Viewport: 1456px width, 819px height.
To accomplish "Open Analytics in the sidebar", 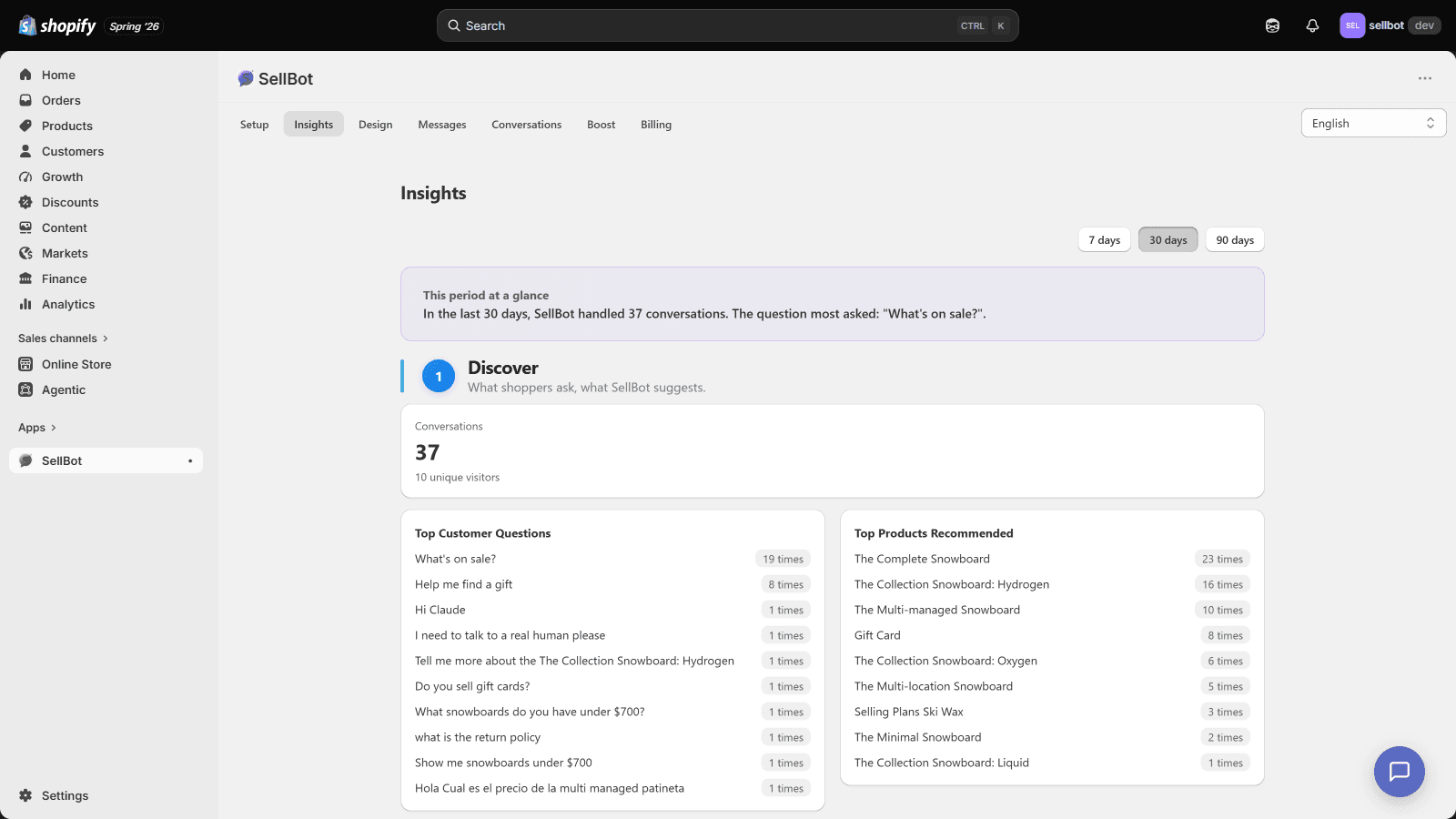I will tap(106, 304).
